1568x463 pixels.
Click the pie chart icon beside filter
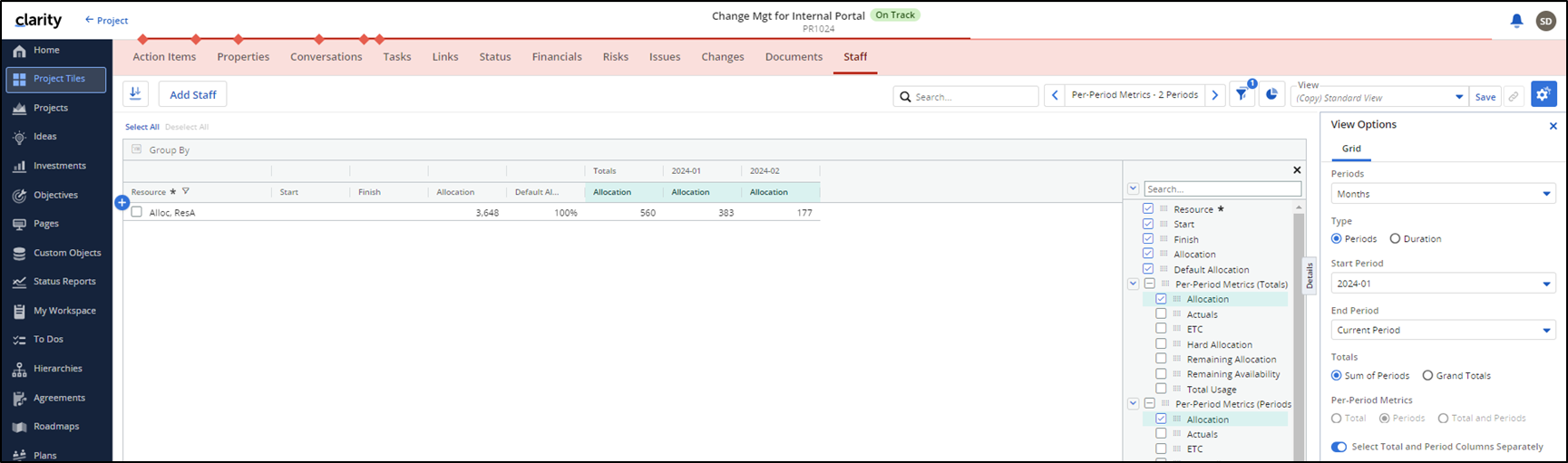(x=1271, y=95)
